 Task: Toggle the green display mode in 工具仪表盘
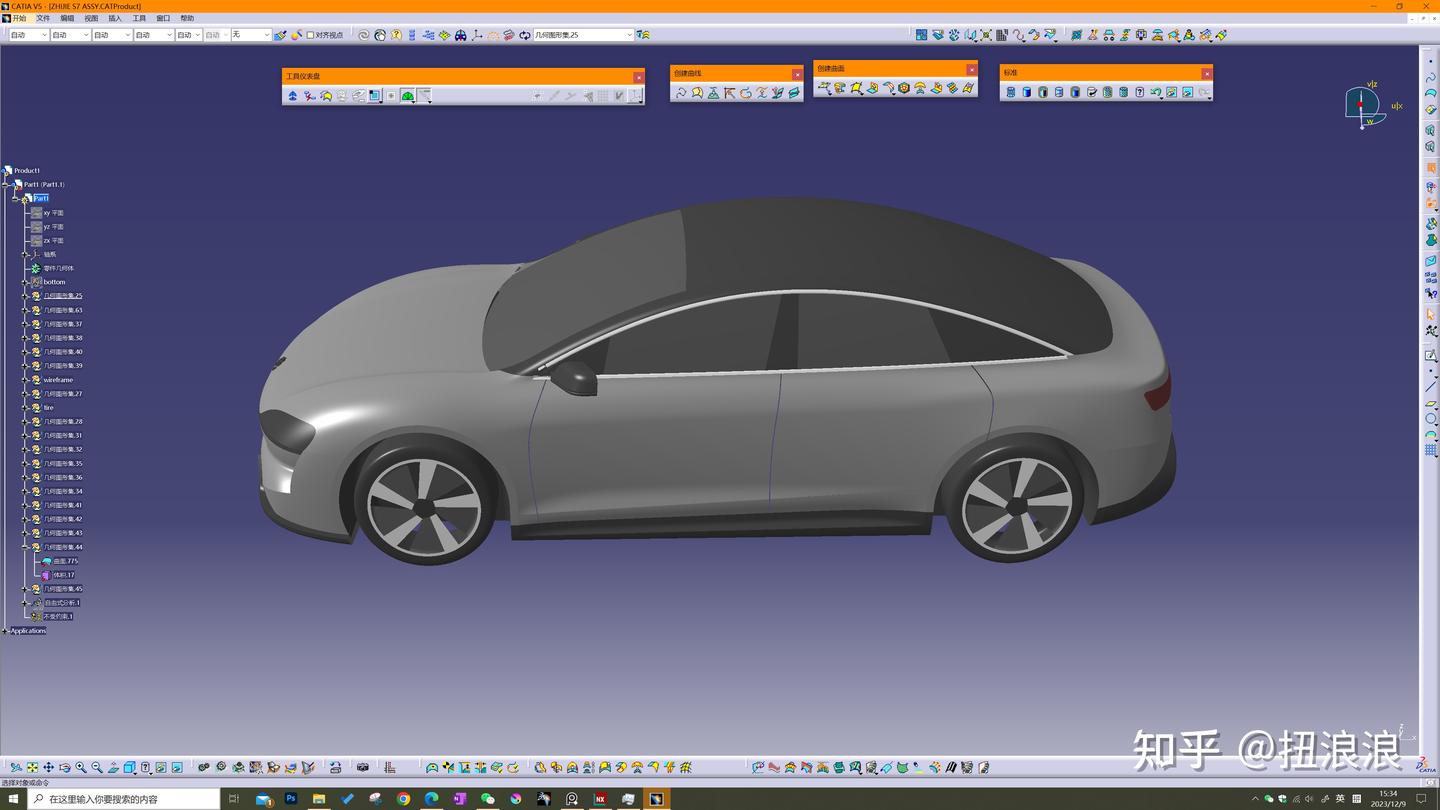[409, 95]
